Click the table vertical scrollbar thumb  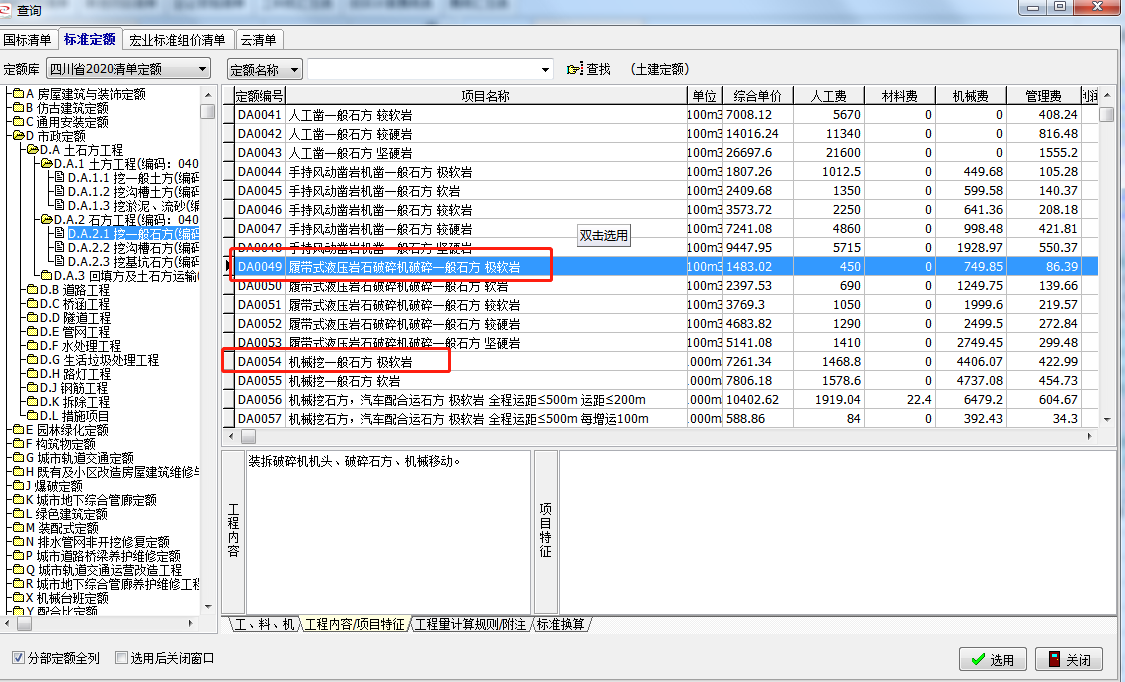(1106, 114)
